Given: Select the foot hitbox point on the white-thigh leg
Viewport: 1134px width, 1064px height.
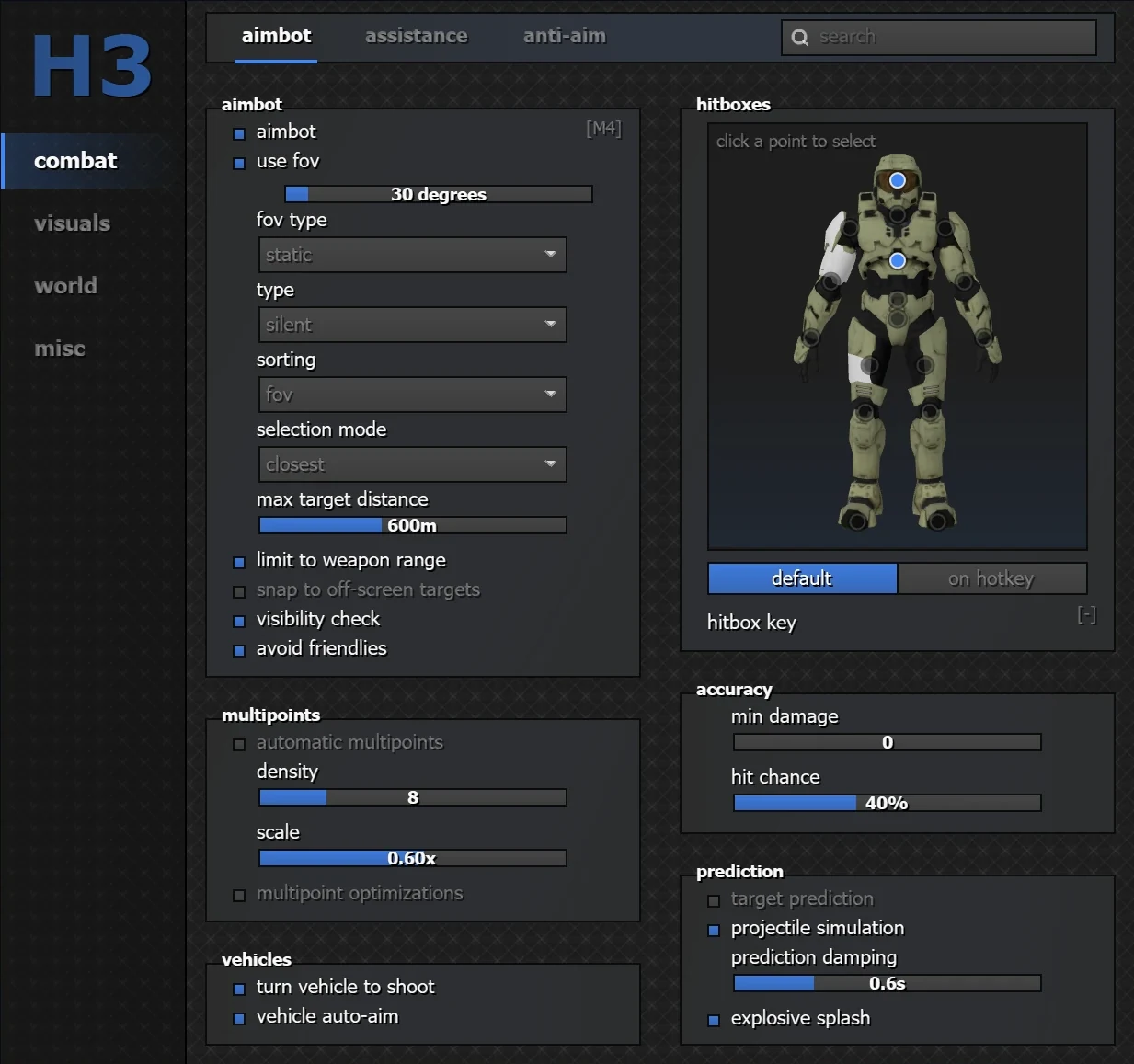Looking at the screenshot, I should pos(858,521).
